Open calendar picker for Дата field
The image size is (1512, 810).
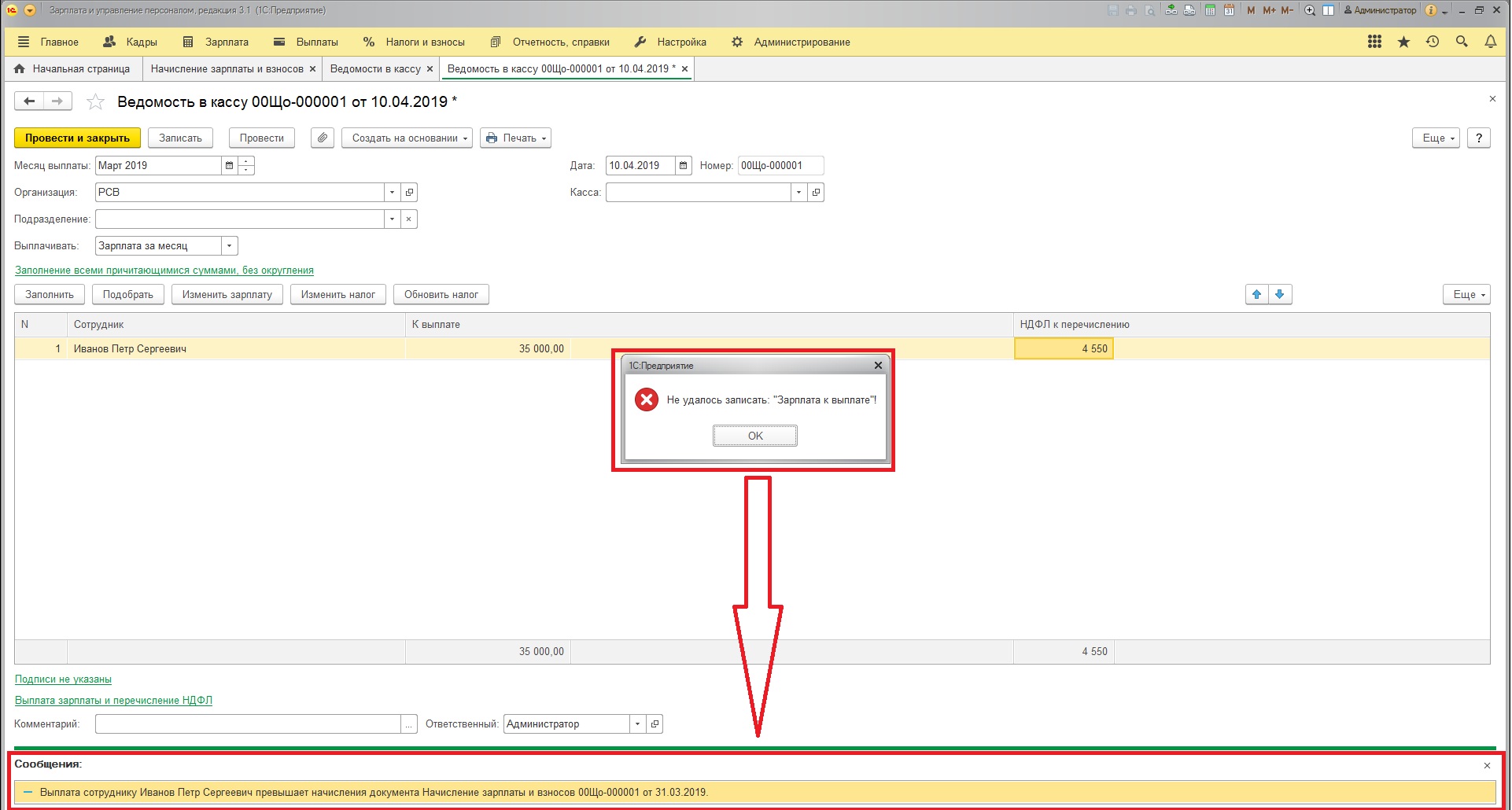point(684,166)
